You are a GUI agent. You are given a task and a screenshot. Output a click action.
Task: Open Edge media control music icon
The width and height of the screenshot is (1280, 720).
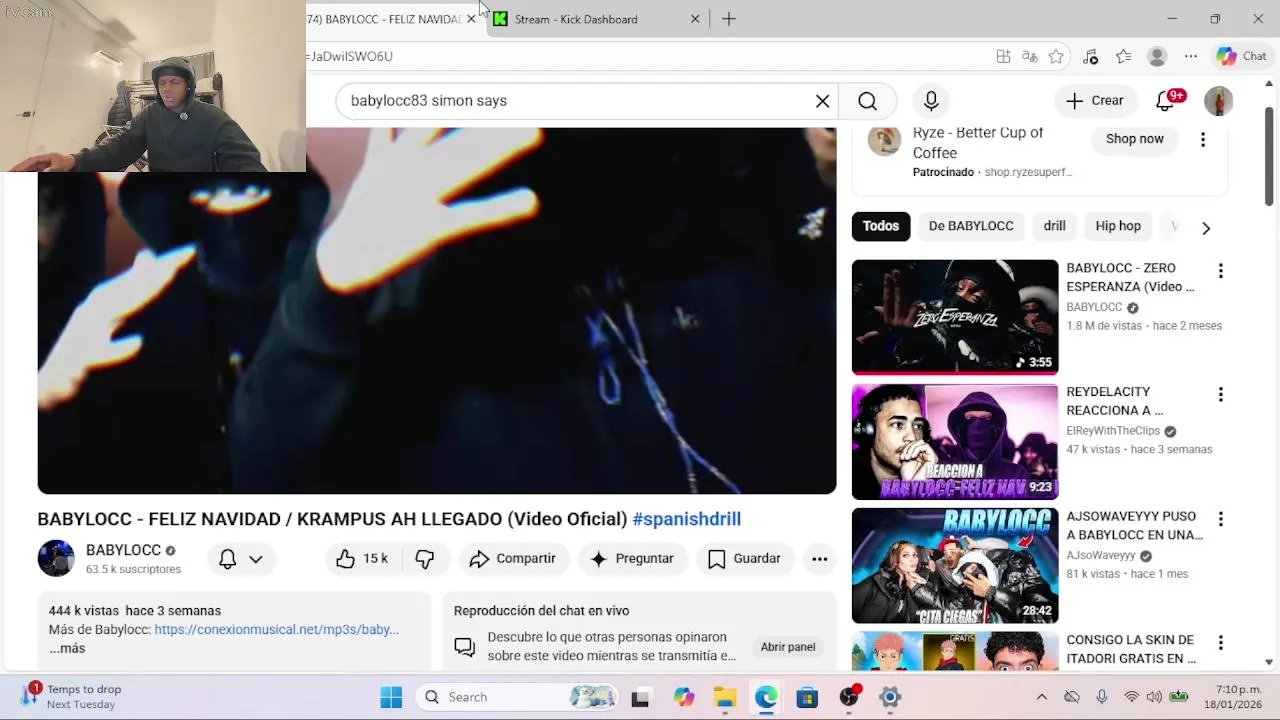click(x=1091, y=57)
